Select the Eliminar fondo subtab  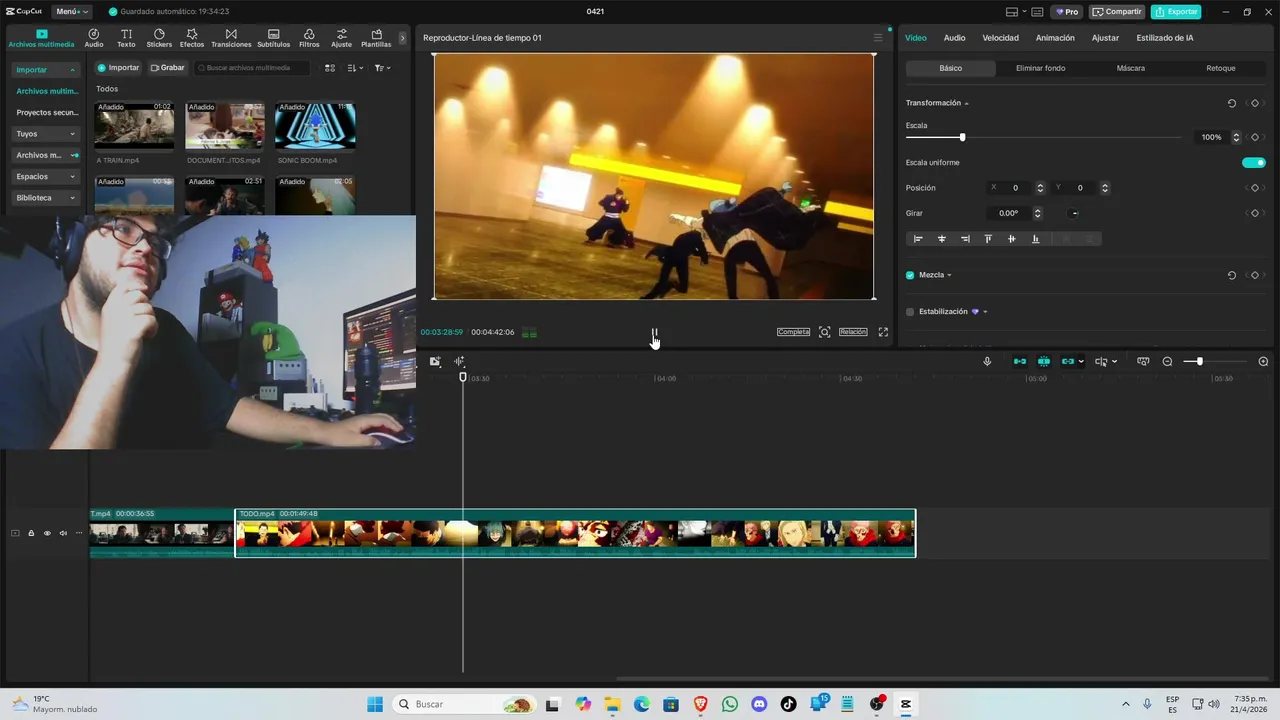(x=1041, y=68)
